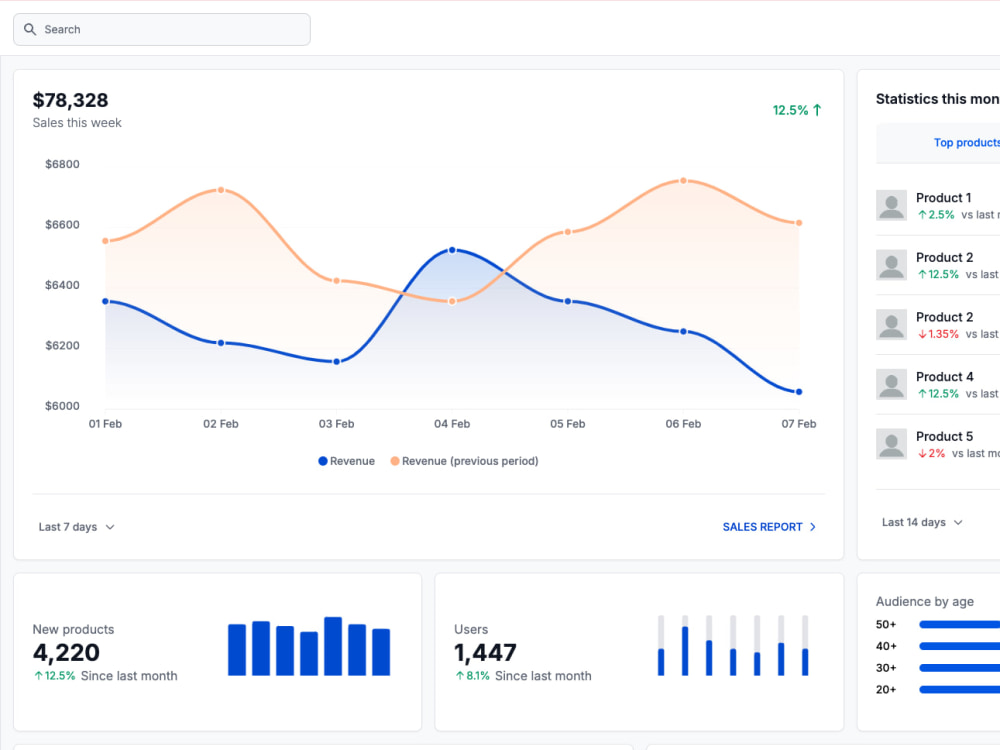Click the tallest bar in New products chart
Image resolution: width=1000 pixels, height=750 pixels.
(333, 646)
